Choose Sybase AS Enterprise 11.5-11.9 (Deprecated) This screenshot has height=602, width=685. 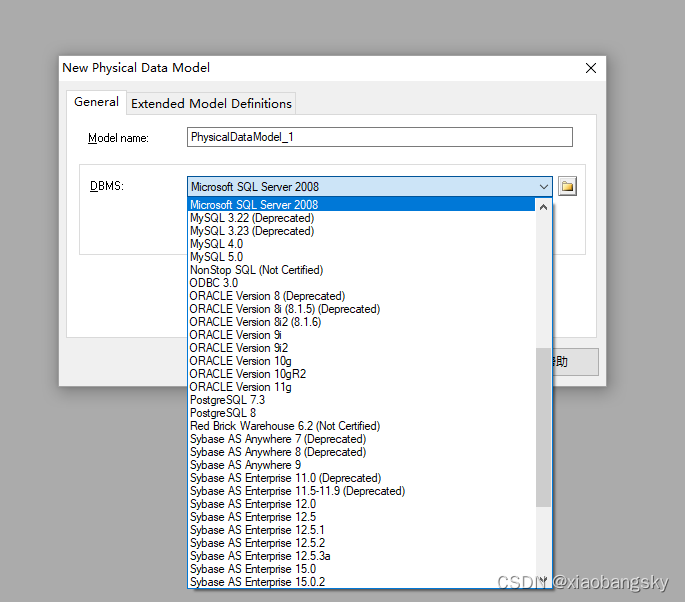(x=361, y=491)
